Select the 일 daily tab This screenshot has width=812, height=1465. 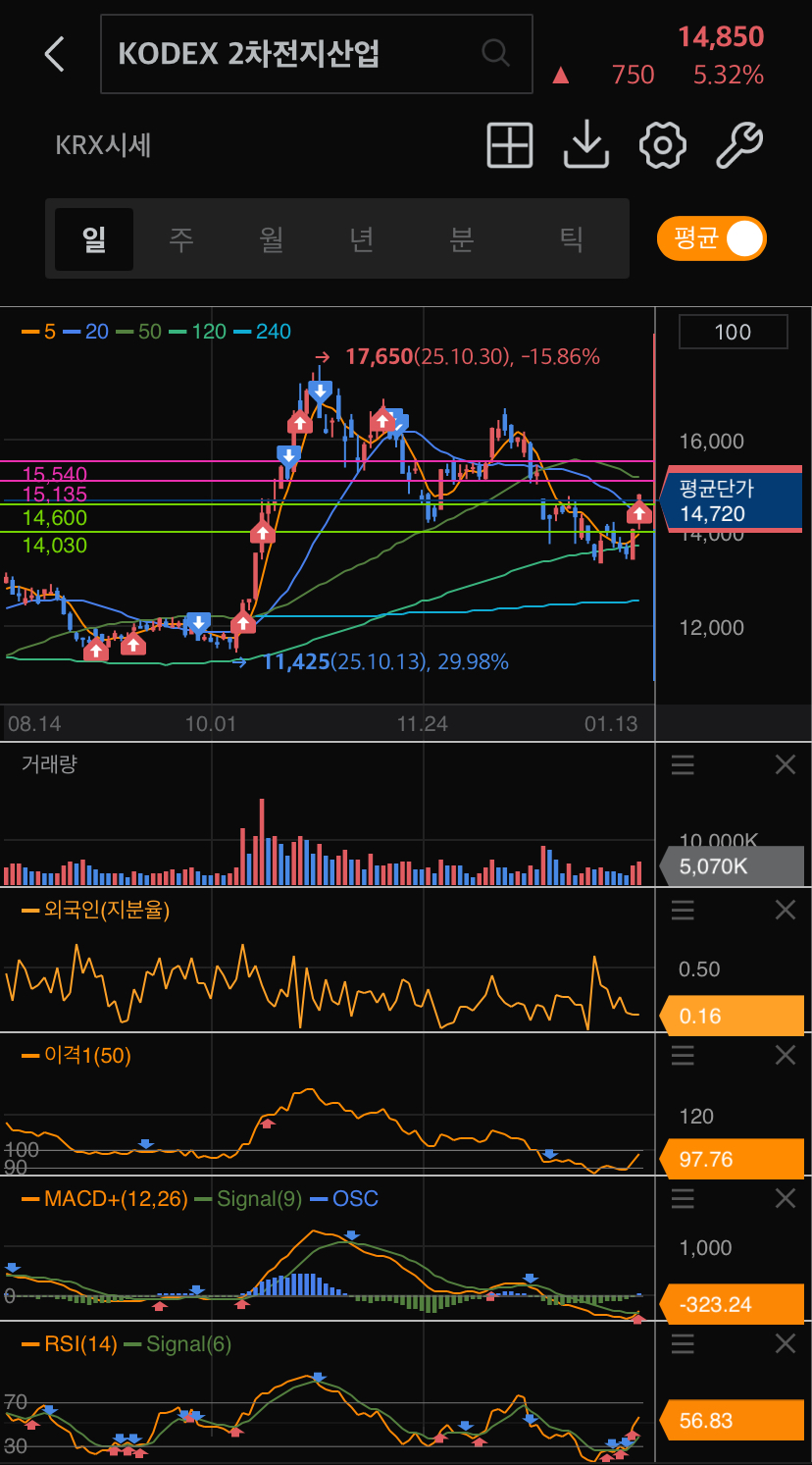[x=94, y=238]
